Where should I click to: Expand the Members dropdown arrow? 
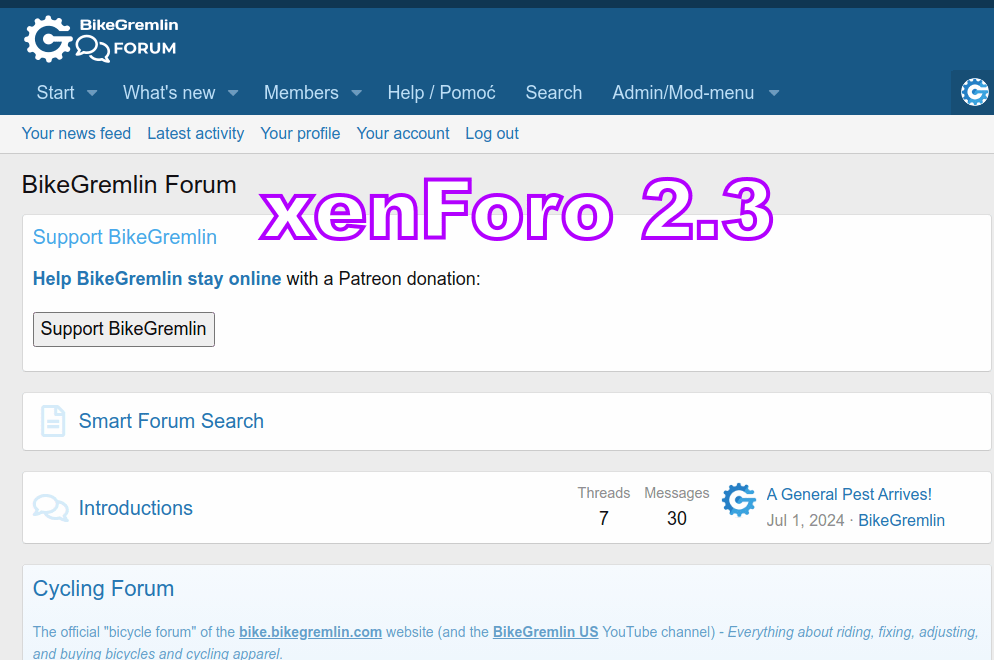pos(356,93)
